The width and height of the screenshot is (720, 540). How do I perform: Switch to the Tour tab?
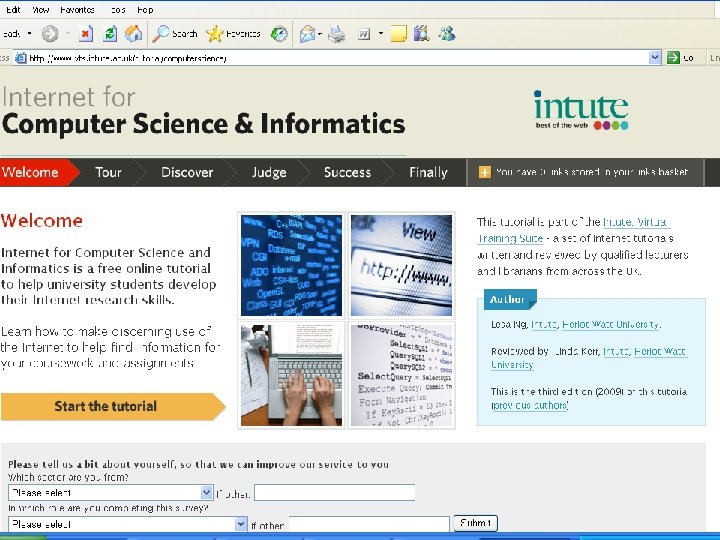[108, 172]
